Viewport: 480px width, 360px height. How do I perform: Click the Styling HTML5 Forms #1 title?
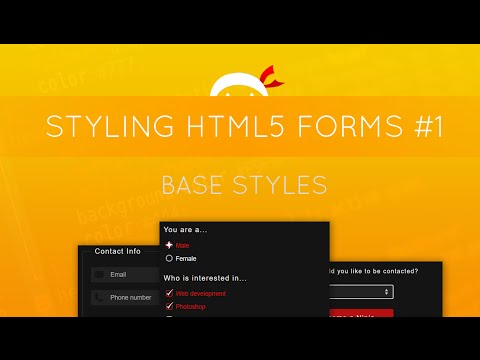245,126
